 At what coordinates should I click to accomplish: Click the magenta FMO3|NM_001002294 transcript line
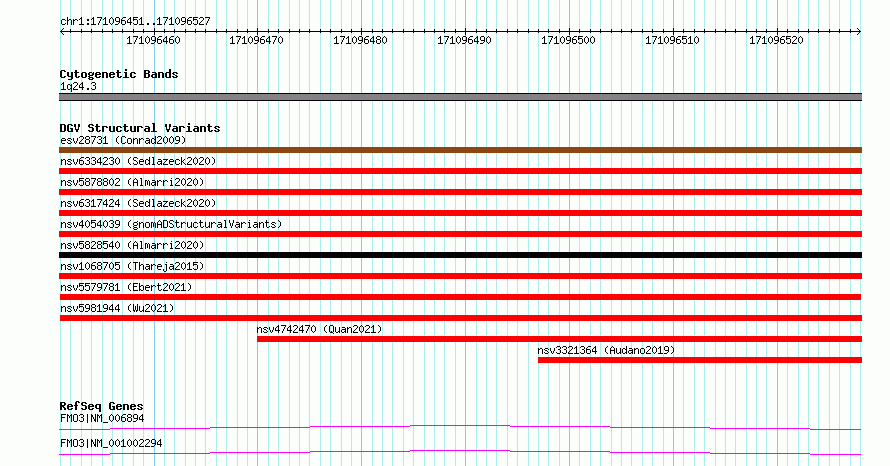pyautogui.click(x=460, y=452)
